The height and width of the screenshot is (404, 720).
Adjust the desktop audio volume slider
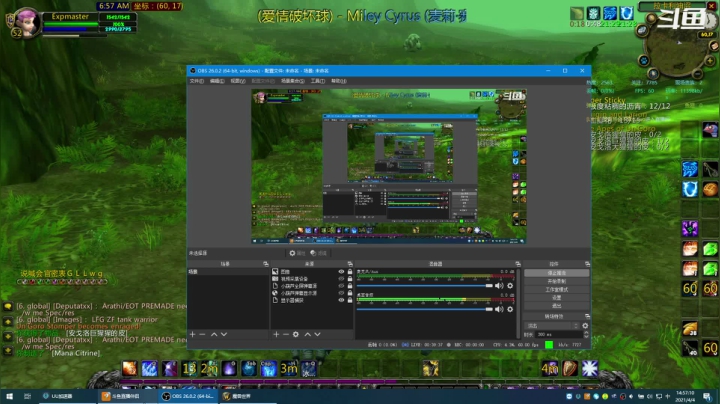coord(425,309)
